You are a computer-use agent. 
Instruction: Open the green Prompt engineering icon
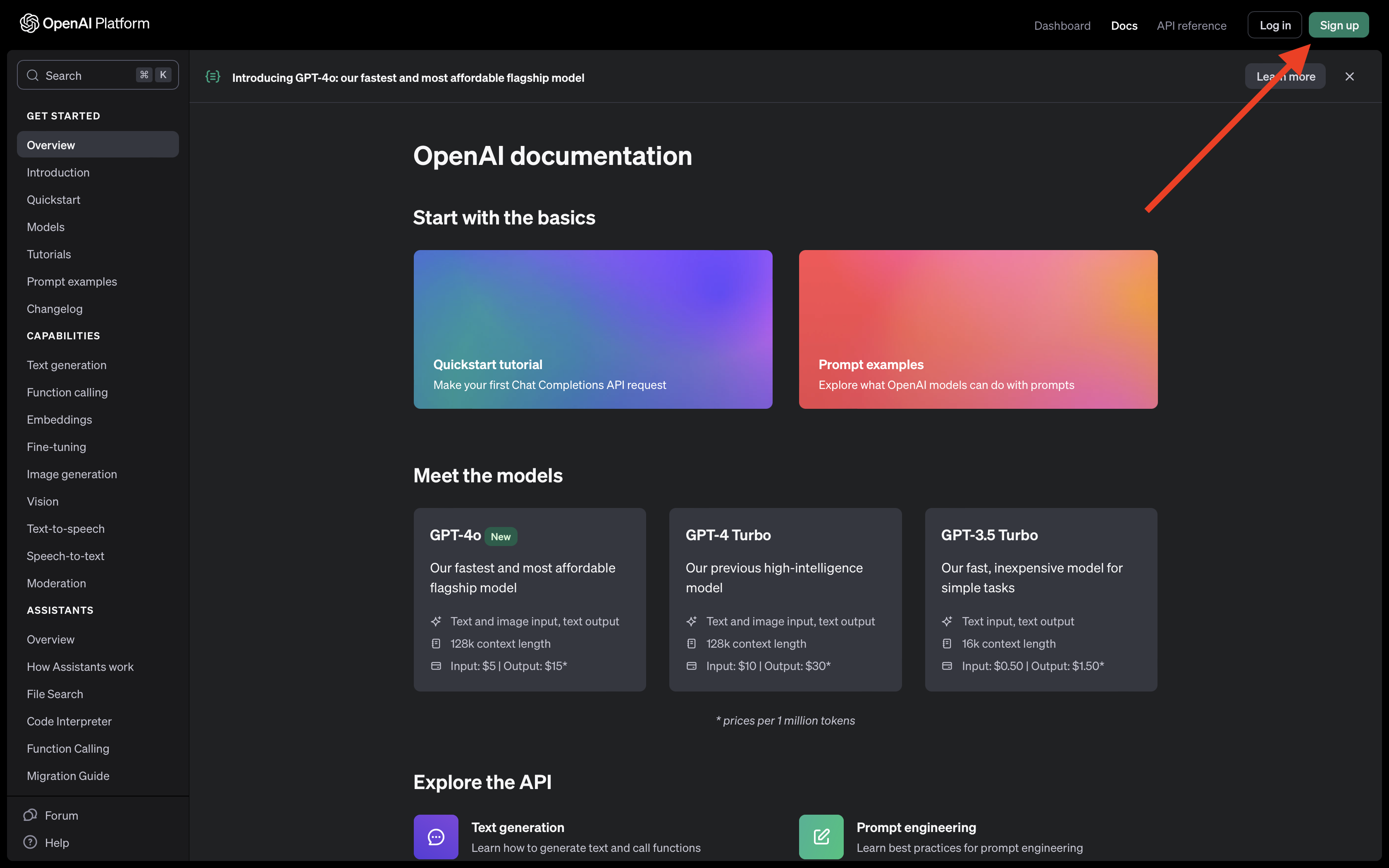click(821, 837)
